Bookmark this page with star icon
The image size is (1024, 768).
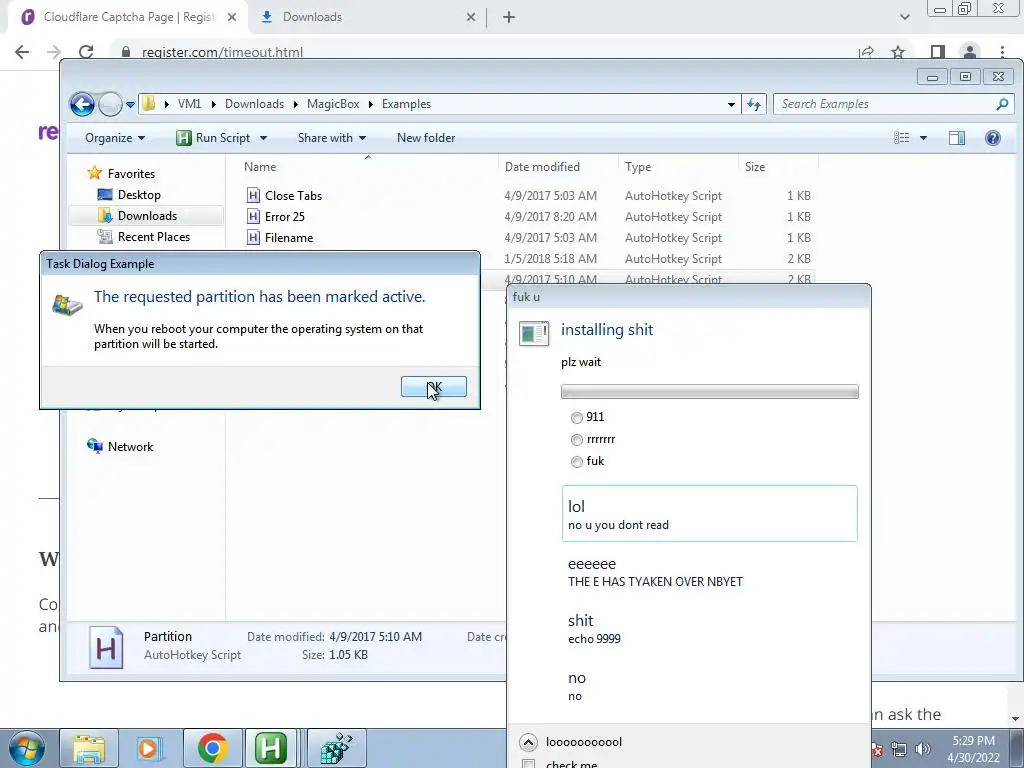click(898, 52)
